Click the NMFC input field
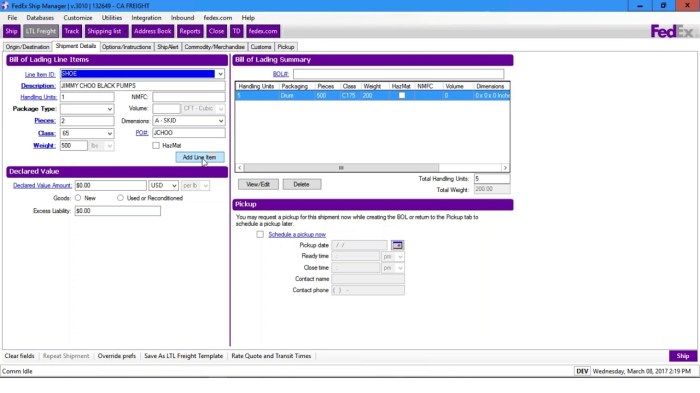This screenshot has height=393, width=700. pos(188,97)
